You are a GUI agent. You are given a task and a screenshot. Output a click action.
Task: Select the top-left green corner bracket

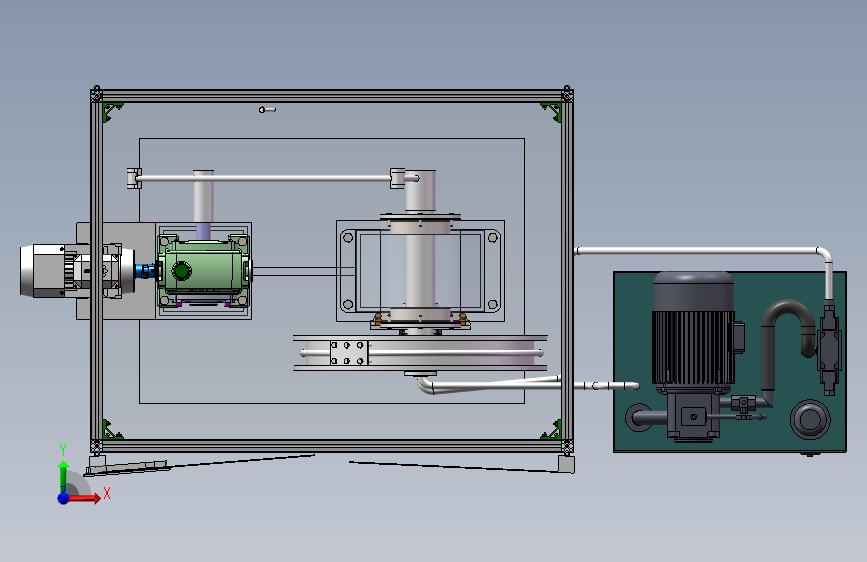[112, 111]
